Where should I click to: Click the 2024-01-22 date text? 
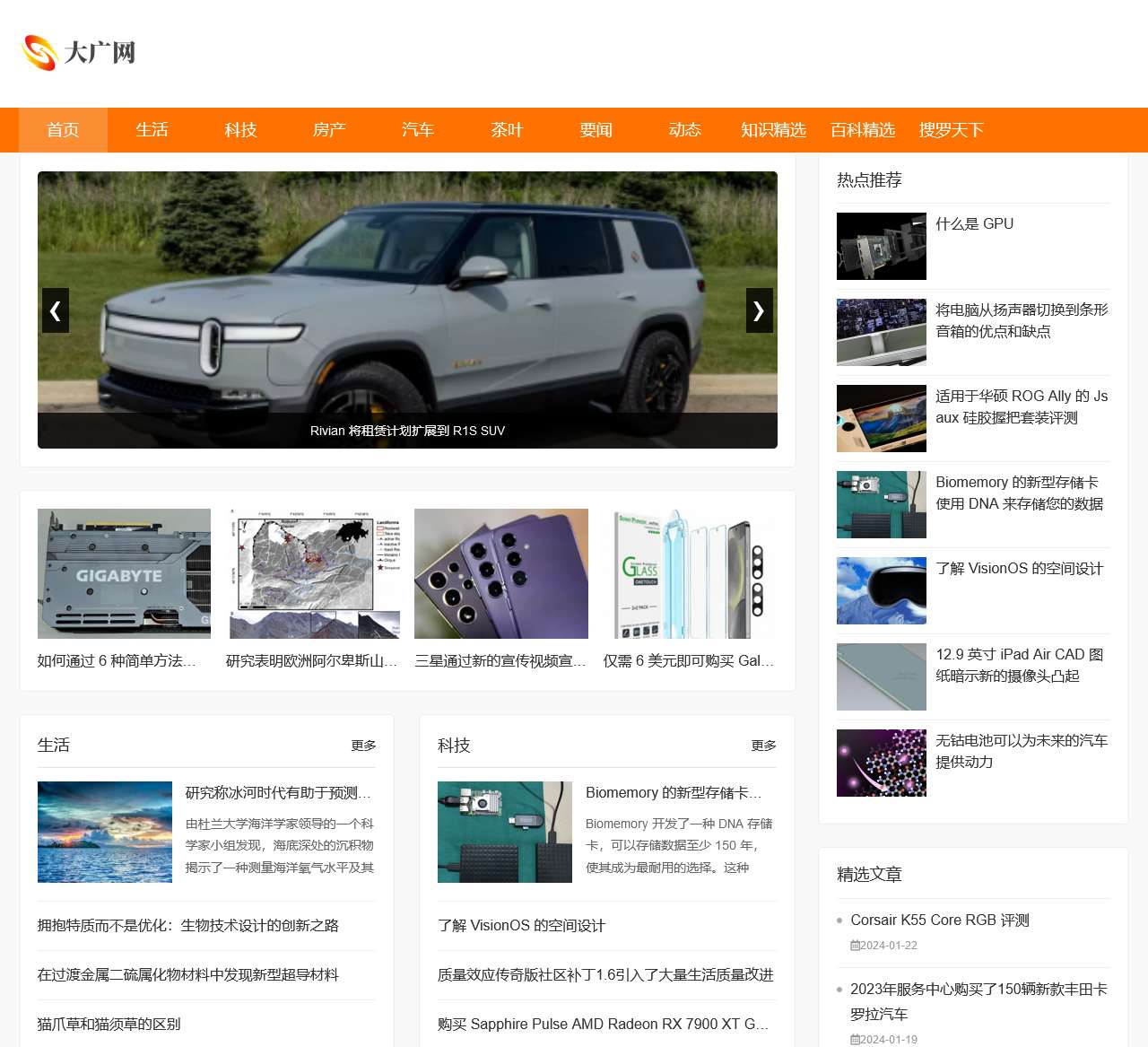click(x=889, y=946)
